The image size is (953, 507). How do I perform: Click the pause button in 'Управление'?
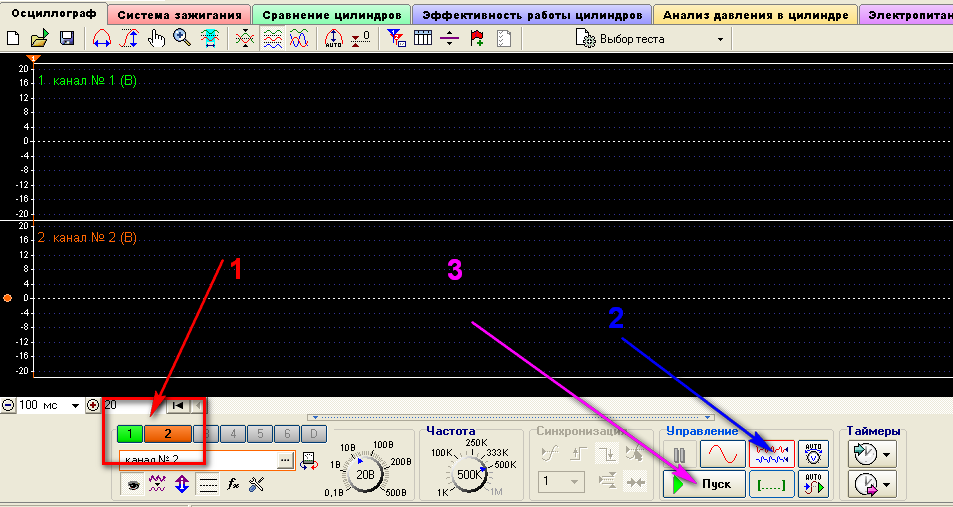pos(679,454)
